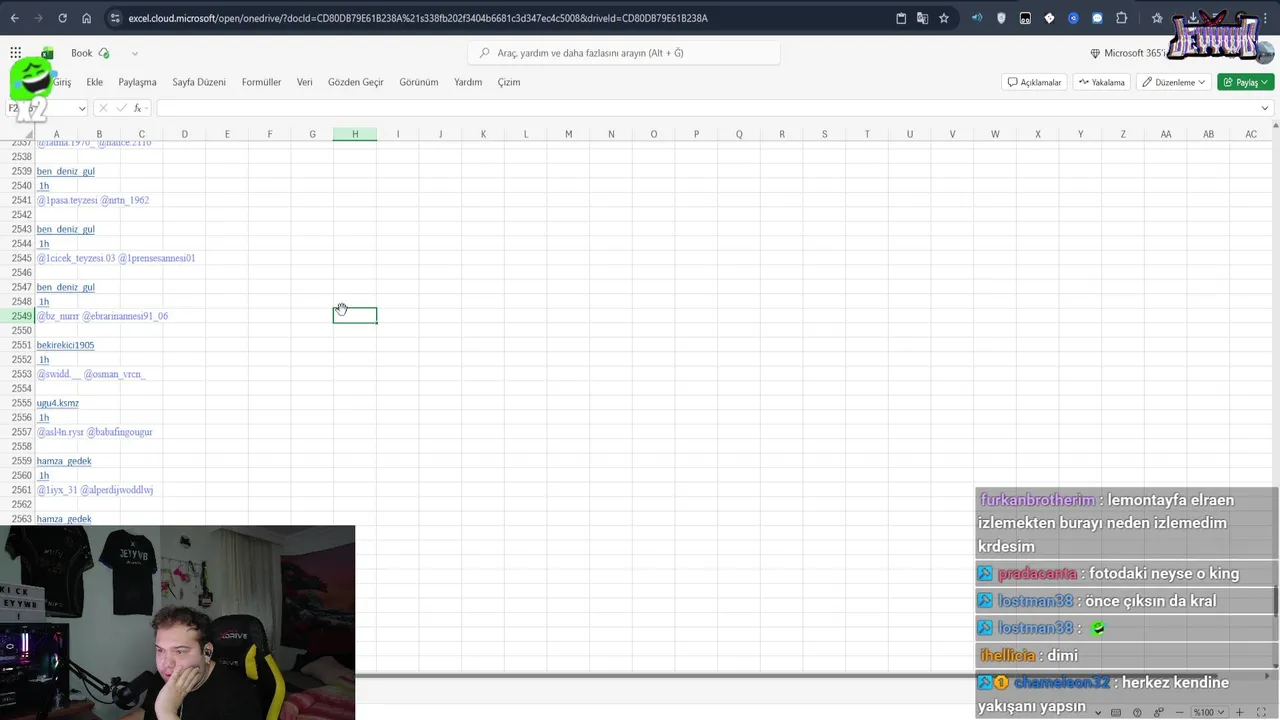This screenshot has height=720, width=1280.
Task: Open the shield extension icon
Action: (x=1002, y=18)
